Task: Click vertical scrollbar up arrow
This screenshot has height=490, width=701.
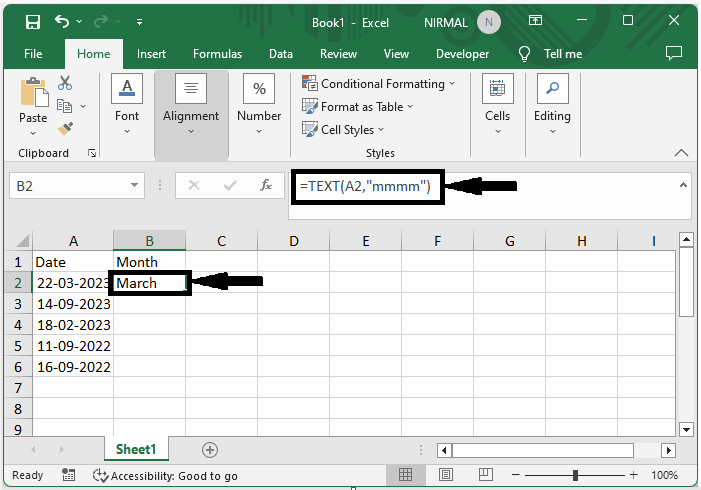Action: click(x=686, y=240)
